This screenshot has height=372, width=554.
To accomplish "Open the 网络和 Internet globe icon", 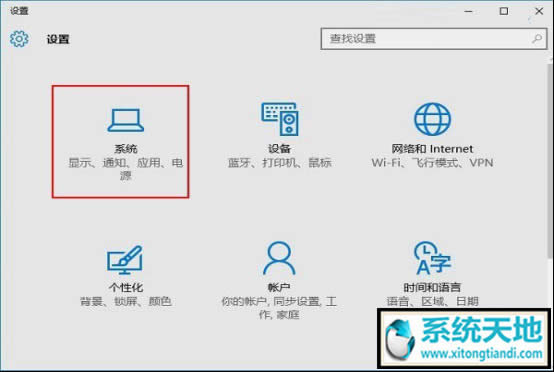I will [x=432, y=119].
